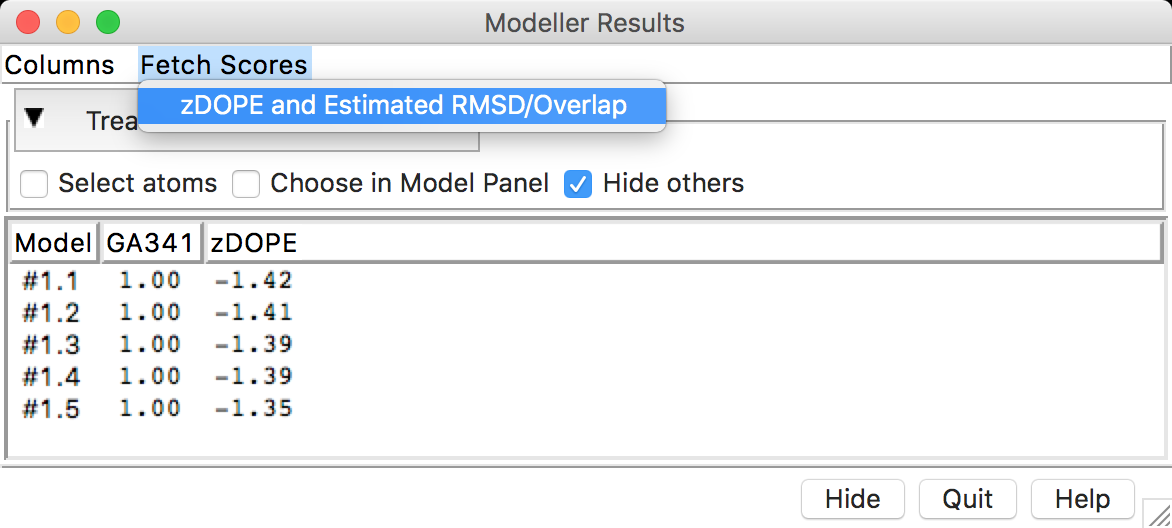
Task: Click the green zoom window button
Action: point(108,22)
